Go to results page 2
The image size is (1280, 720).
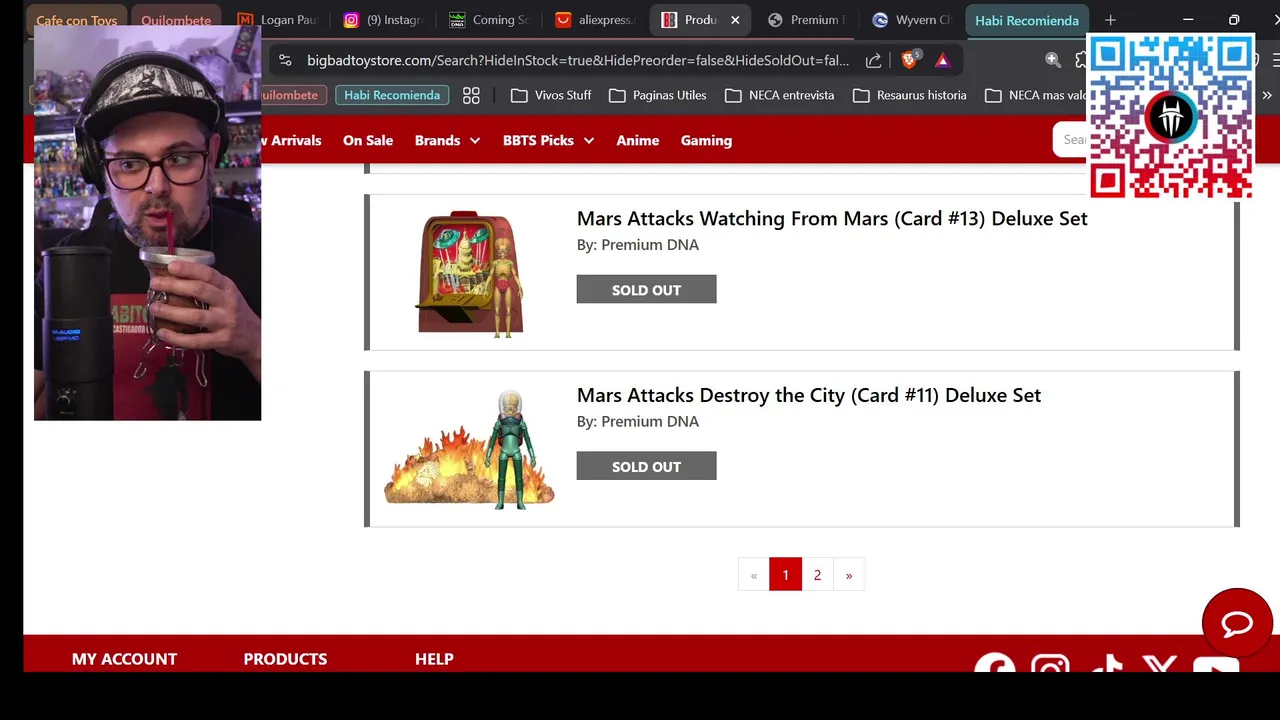tap(817, 575)
